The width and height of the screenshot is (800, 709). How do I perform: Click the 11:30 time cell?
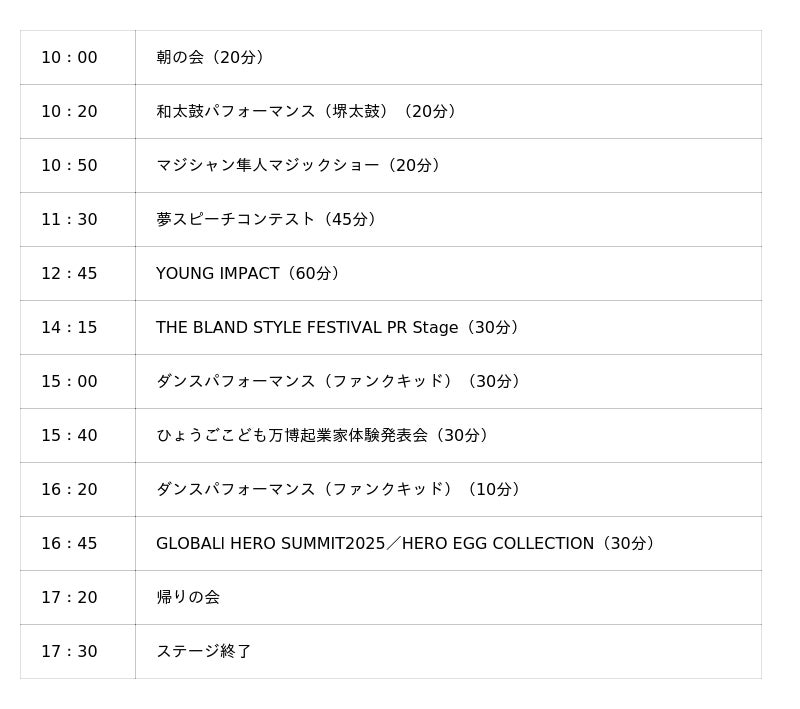click(x=69, y=220)
